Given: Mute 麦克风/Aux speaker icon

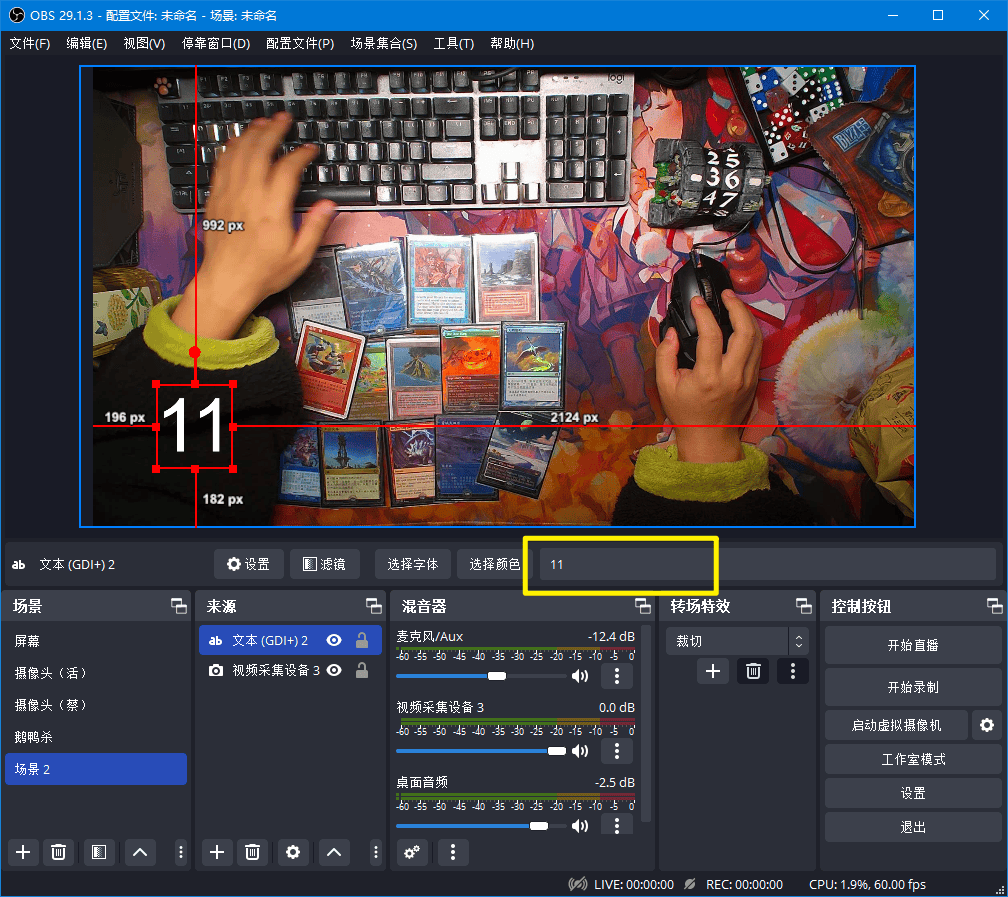Looking at the screenshot, I should click(580, 676).
